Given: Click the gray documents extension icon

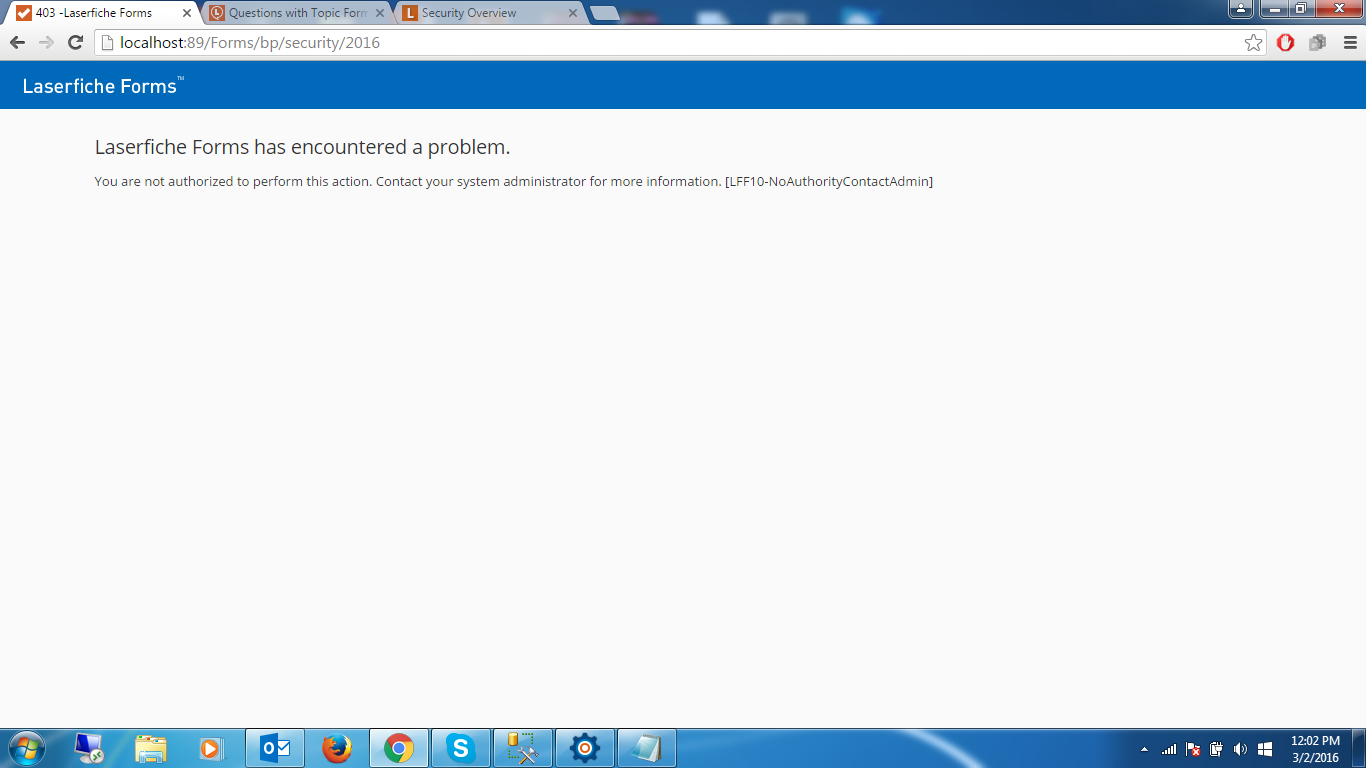Looking at the screenshot, I should (x=1318, y=43).
